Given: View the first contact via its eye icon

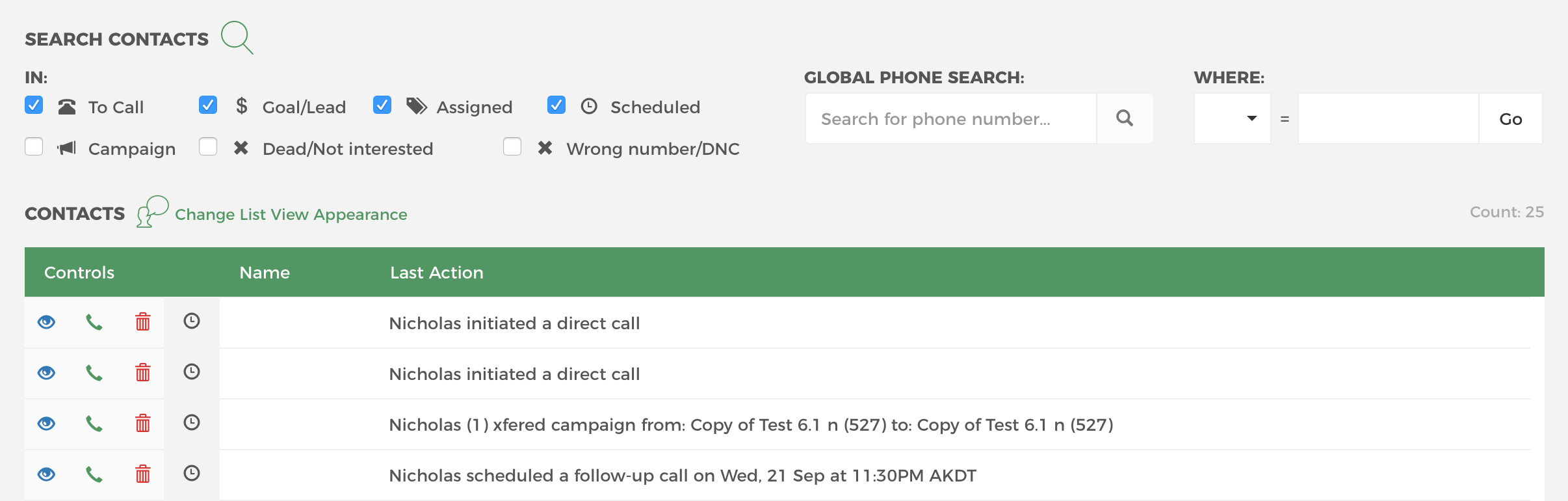Looking at the screenshot, I should tap(46, 322).
